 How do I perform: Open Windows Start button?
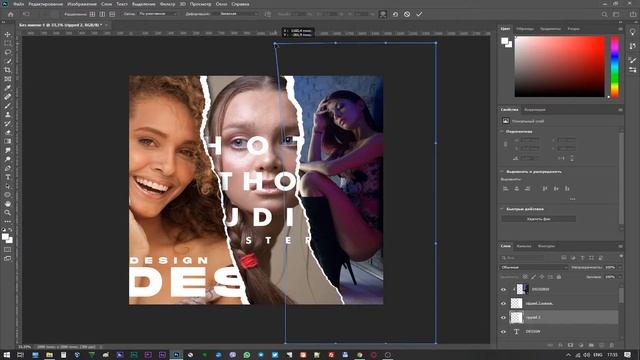point(7,355)
